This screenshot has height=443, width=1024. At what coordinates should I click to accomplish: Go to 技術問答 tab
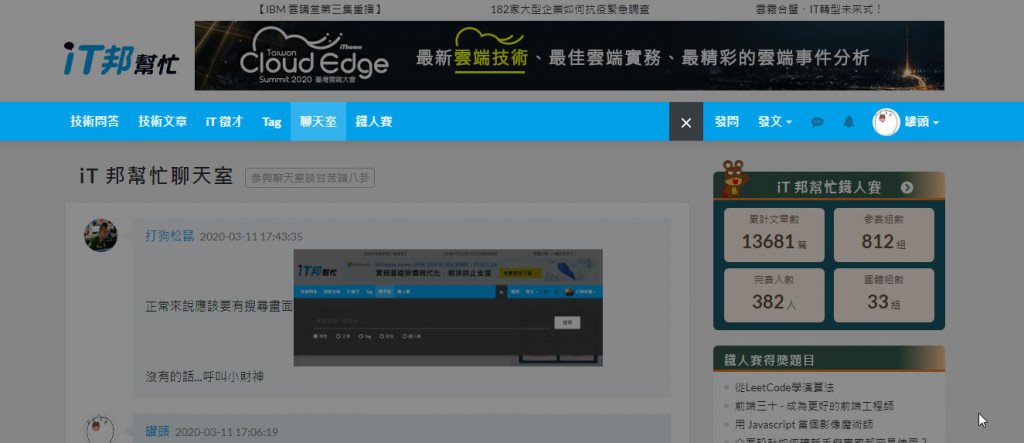tap(95, 122)
